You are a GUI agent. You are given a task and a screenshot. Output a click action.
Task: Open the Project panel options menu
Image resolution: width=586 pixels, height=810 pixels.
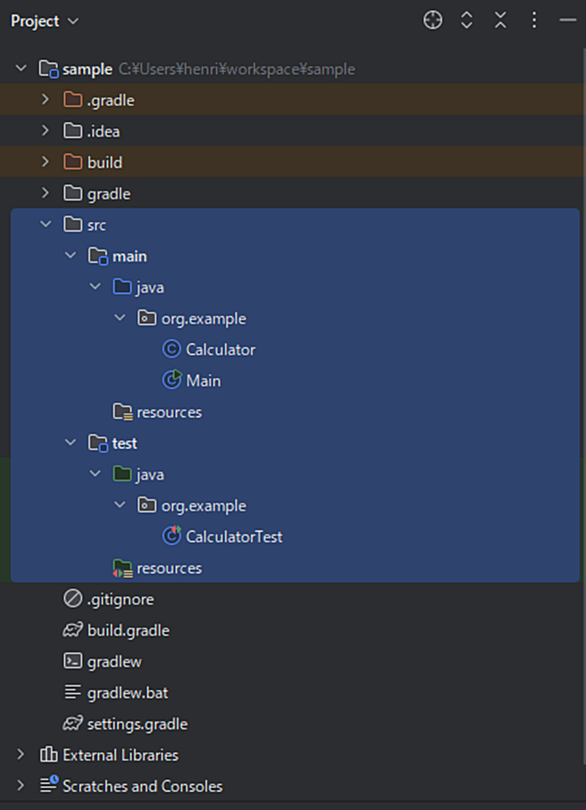coord(534,21)
